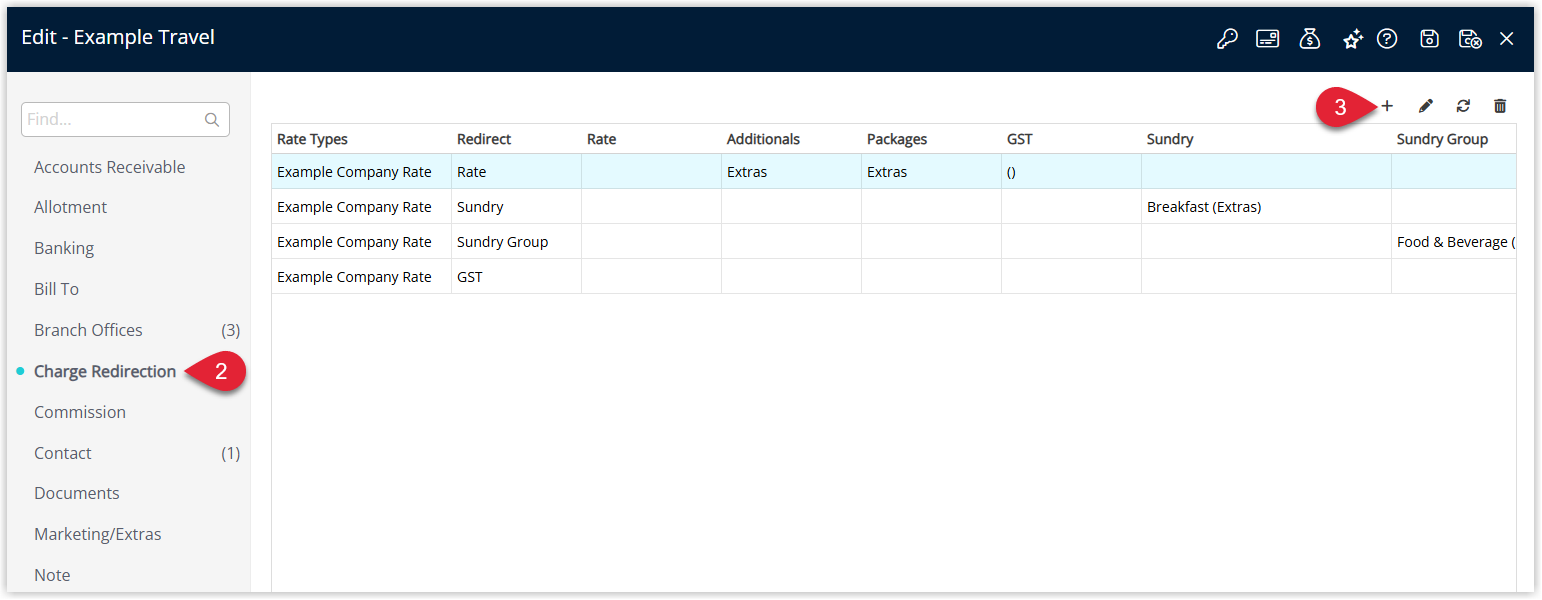Click the (3) count beside Branch Offices
This screenshot has width=1542, height=600.
[230, 330]
